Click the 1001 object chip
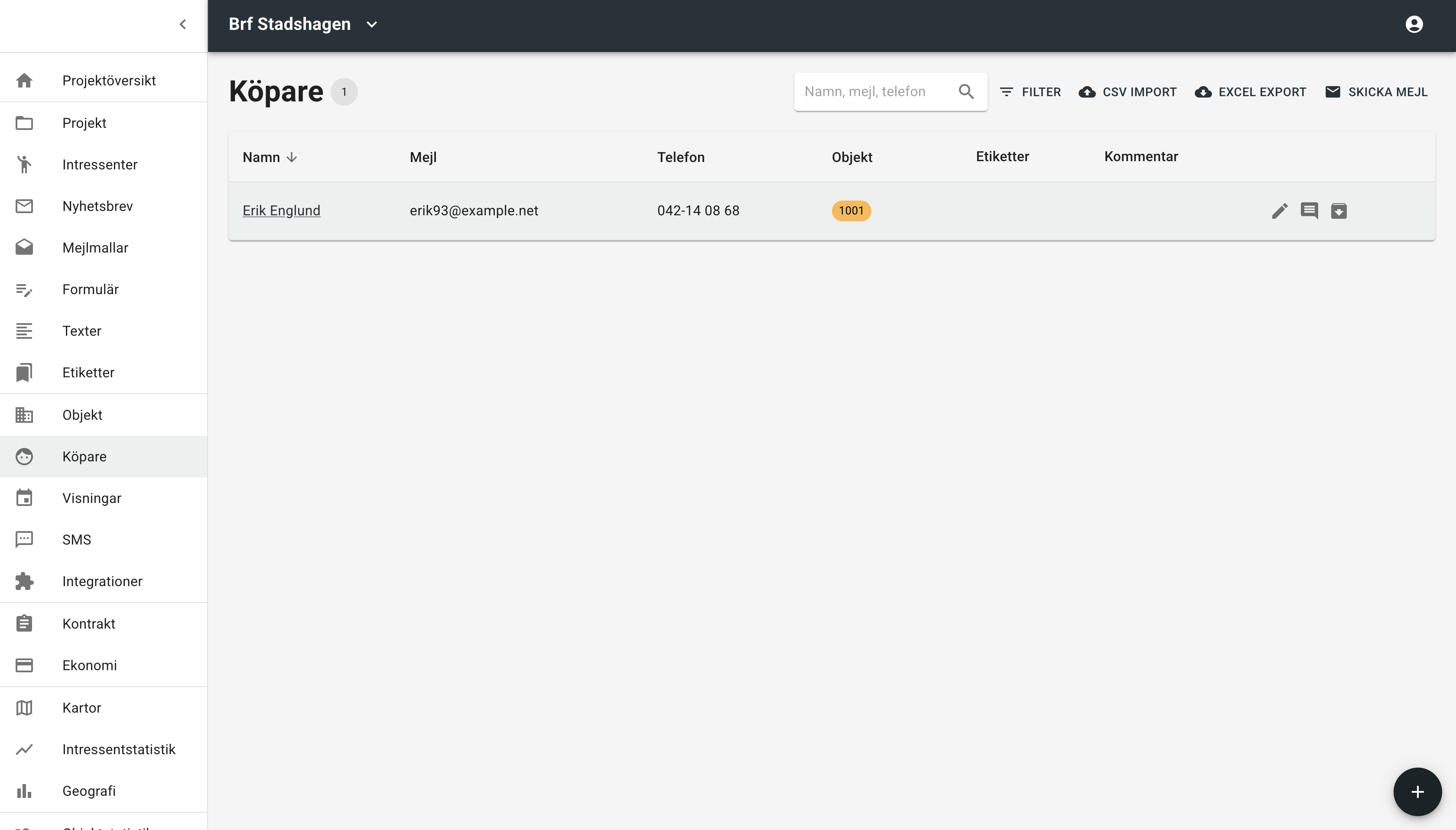The image size is (1456, 830). [x=851, y=211]
